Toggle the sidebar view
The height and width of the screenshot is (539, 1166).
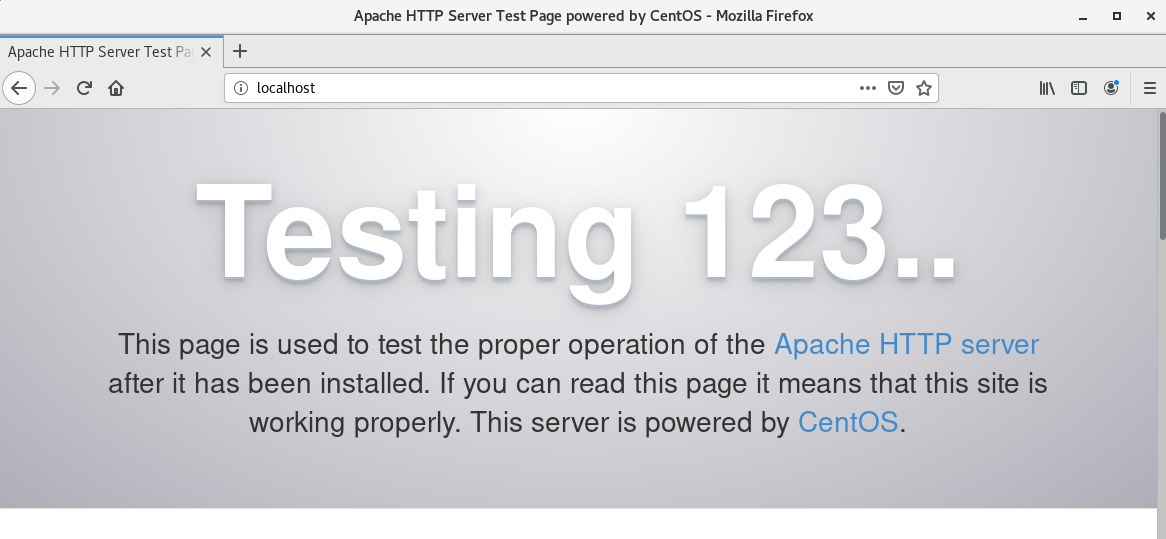click(1079, 88)
